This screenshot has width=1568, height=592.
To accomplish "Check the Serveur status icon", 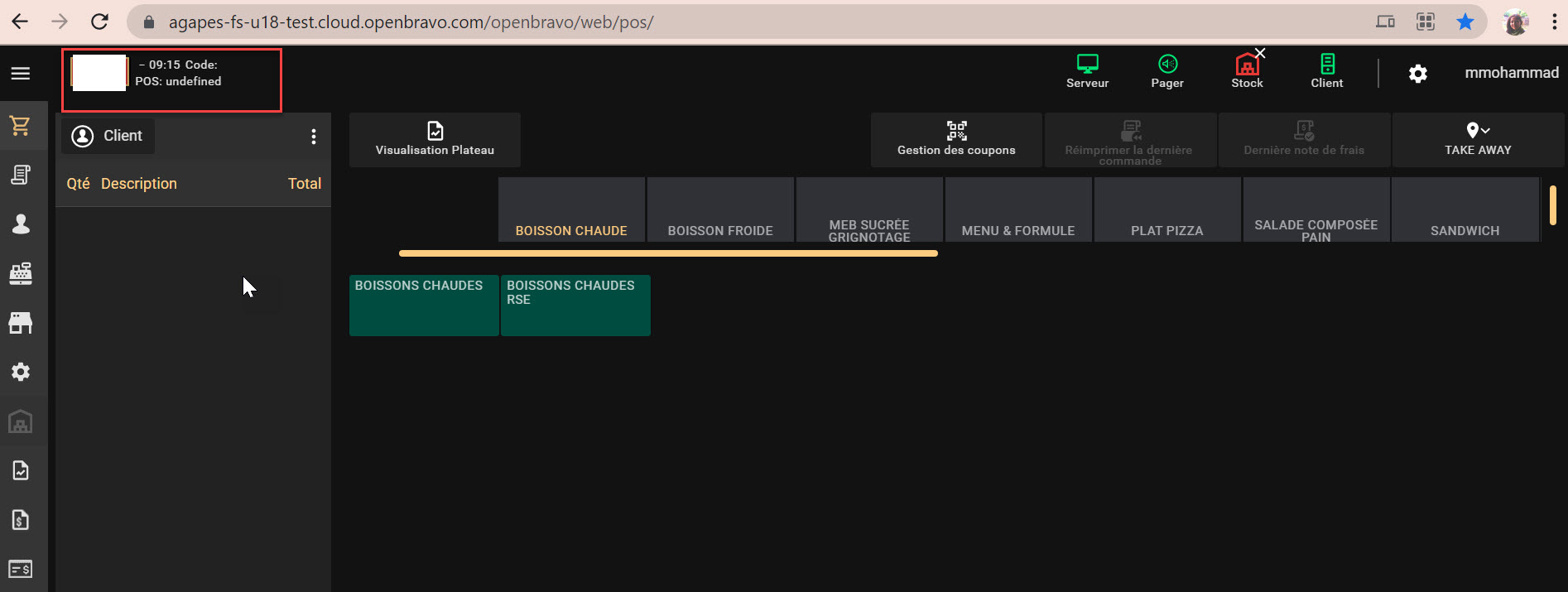I will point(1087,71).
